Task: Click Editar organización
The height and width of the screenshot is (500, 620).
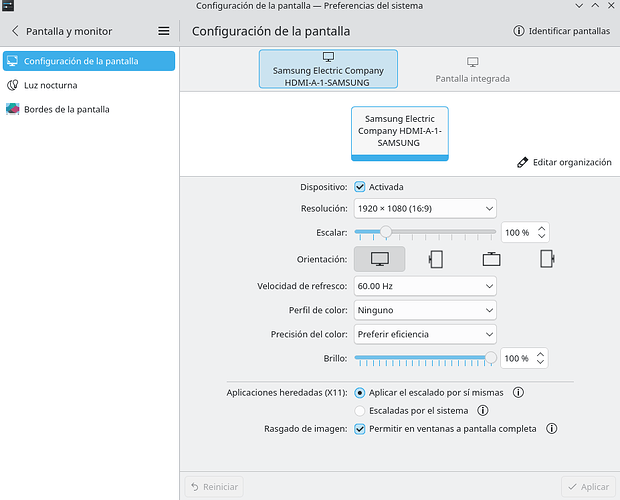Action: [564, 162]
